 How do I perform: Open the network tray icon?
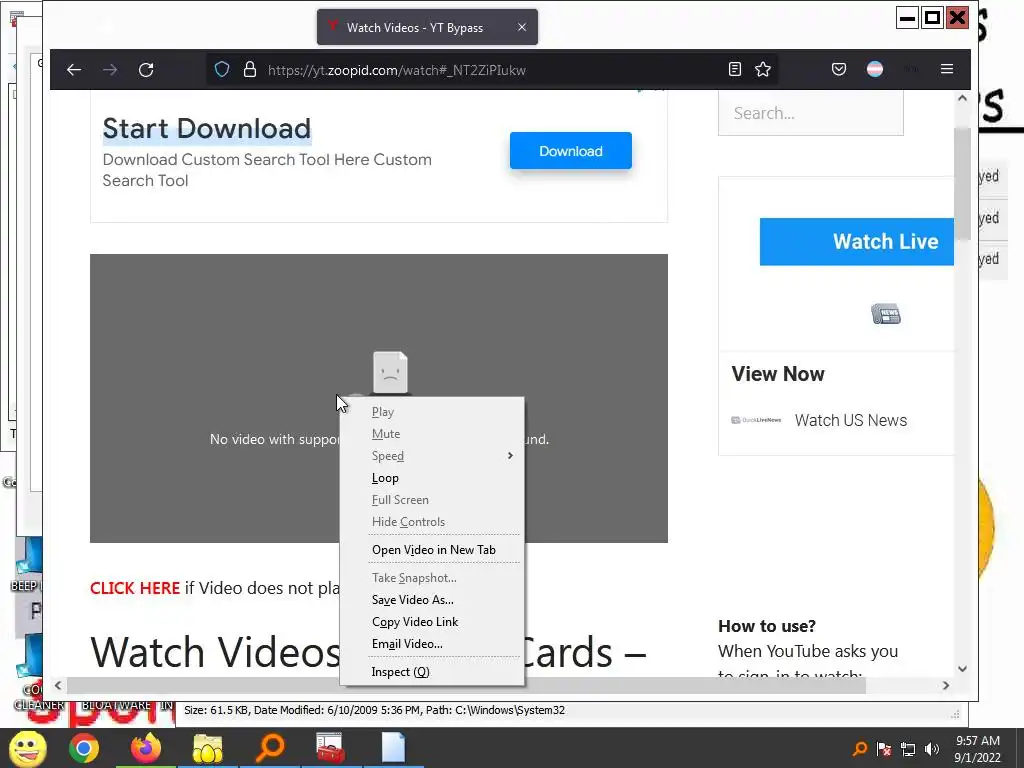[x=908, y=749]
